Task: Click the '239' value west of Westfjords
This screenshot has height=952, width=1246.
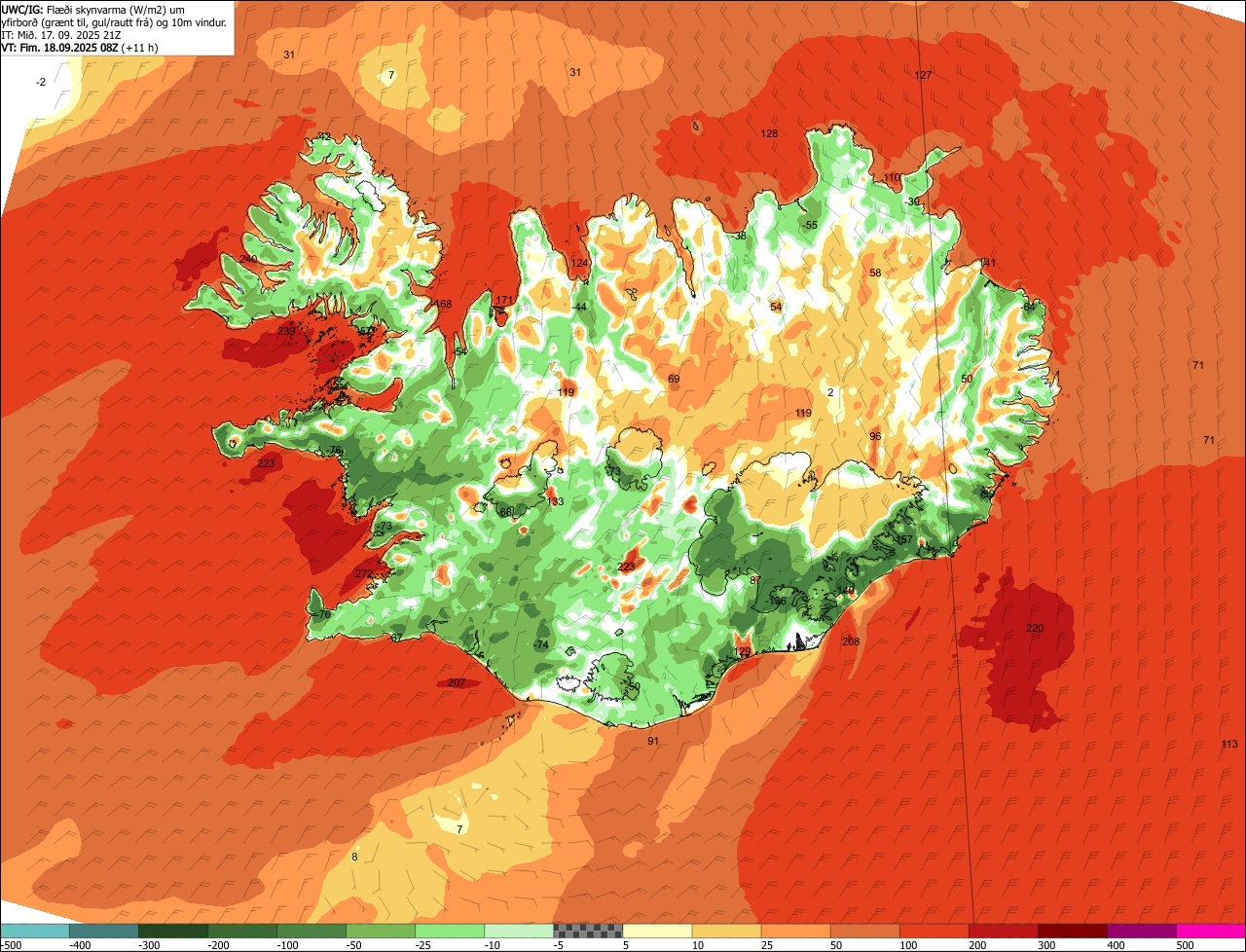Action: tap(286, 331)
